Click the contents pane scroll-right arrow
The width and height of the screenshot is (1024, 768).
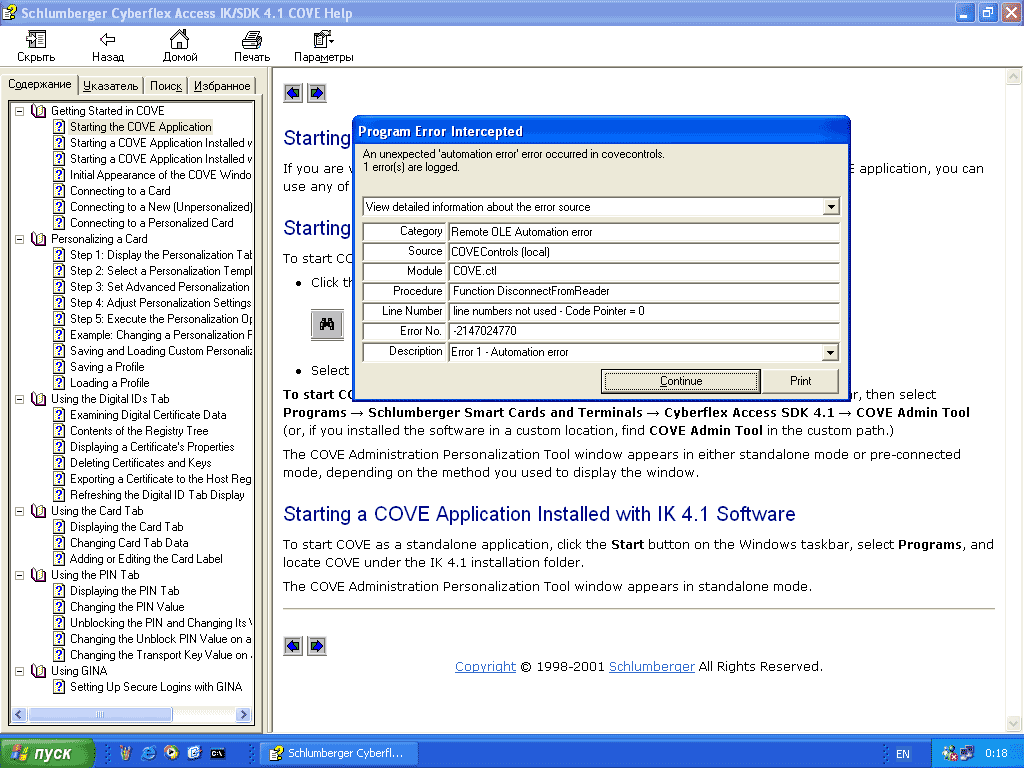click(244, 714)
